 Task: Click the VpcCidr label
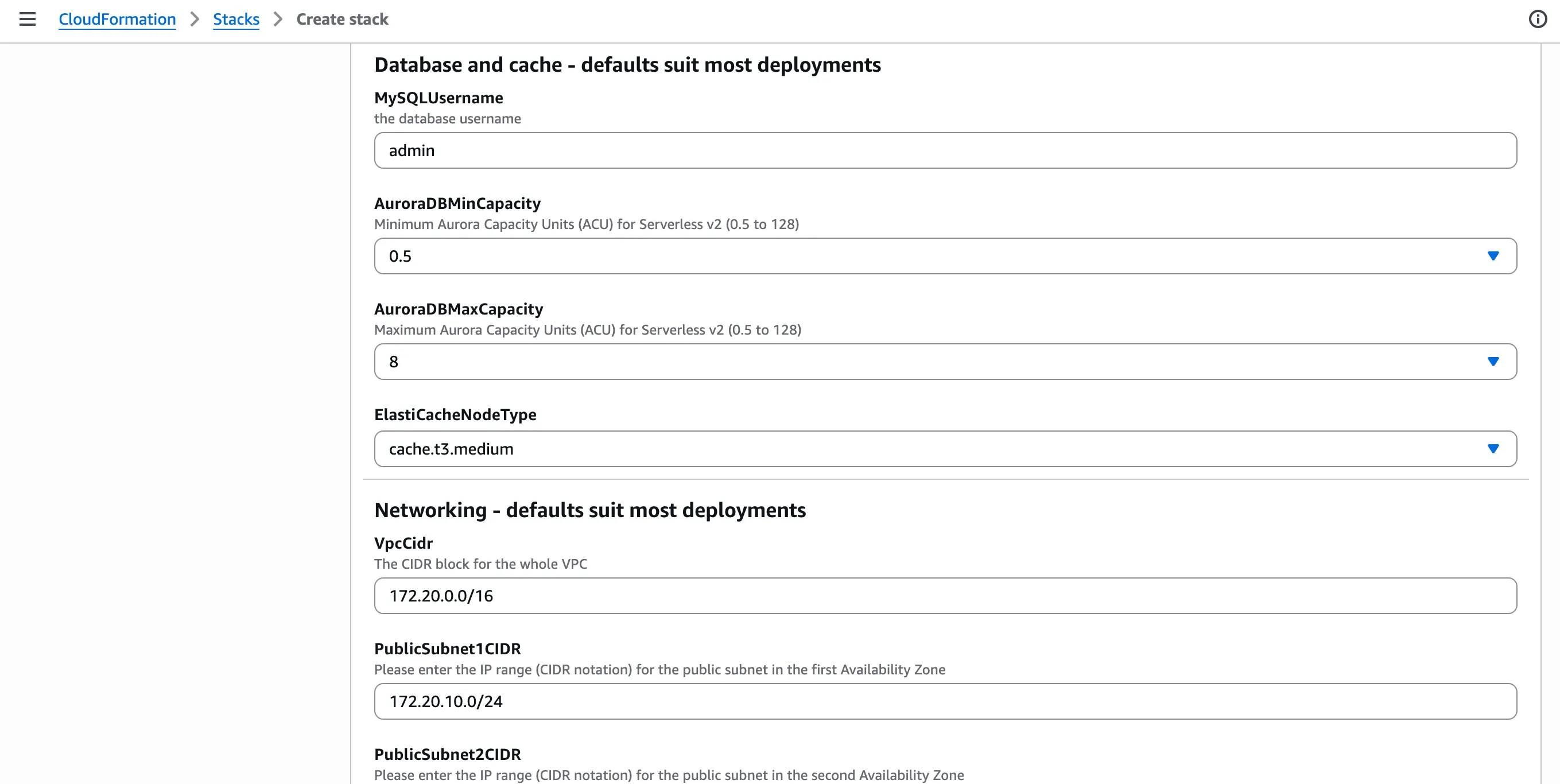(403, 543)
